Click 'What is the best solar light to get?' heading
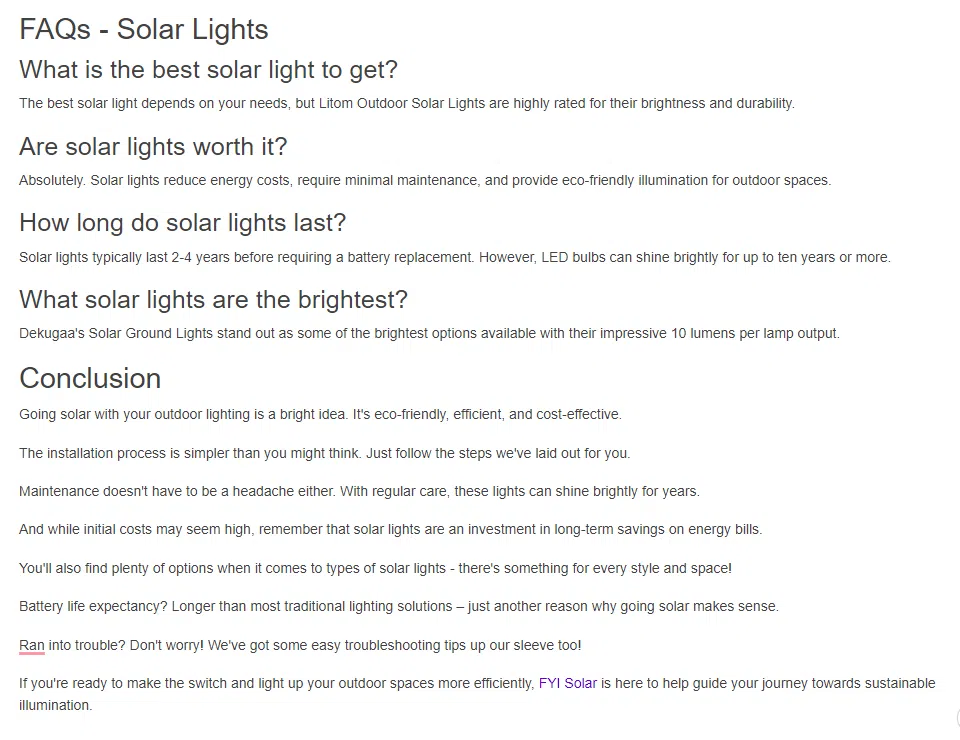 click(x=208, y=70)
